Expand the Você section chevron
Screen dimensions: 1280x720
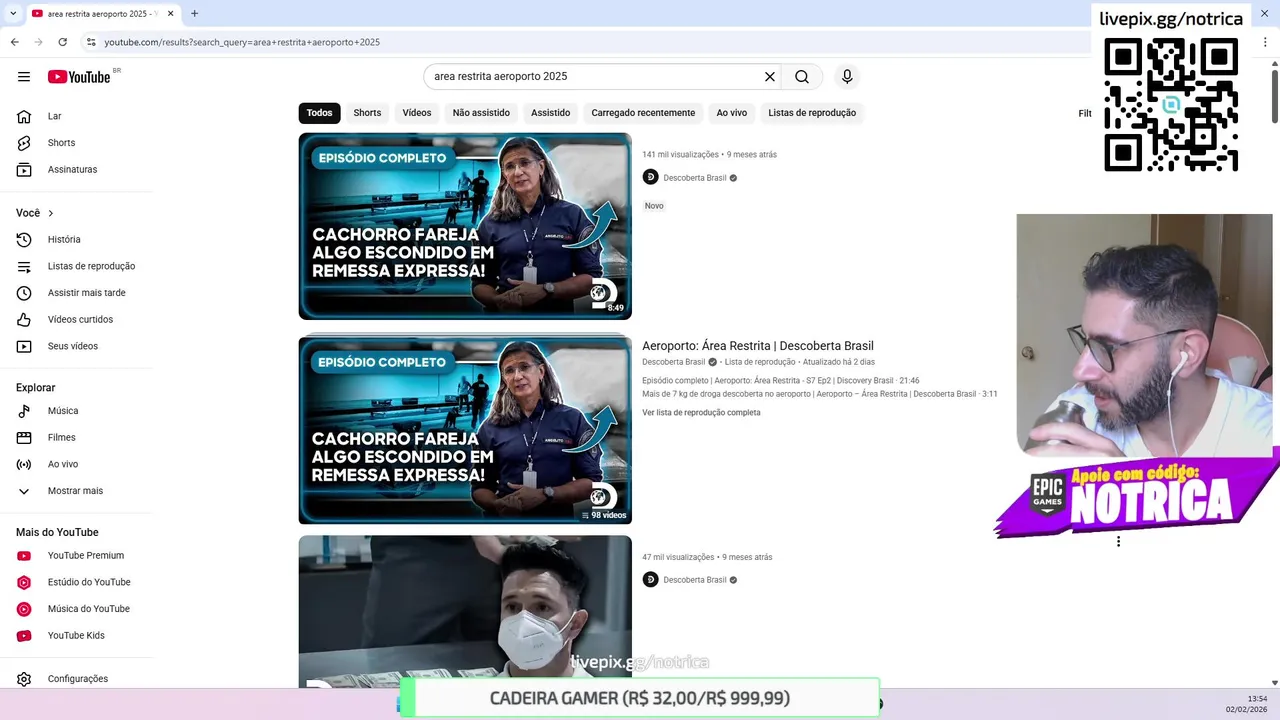click(51, 213)
